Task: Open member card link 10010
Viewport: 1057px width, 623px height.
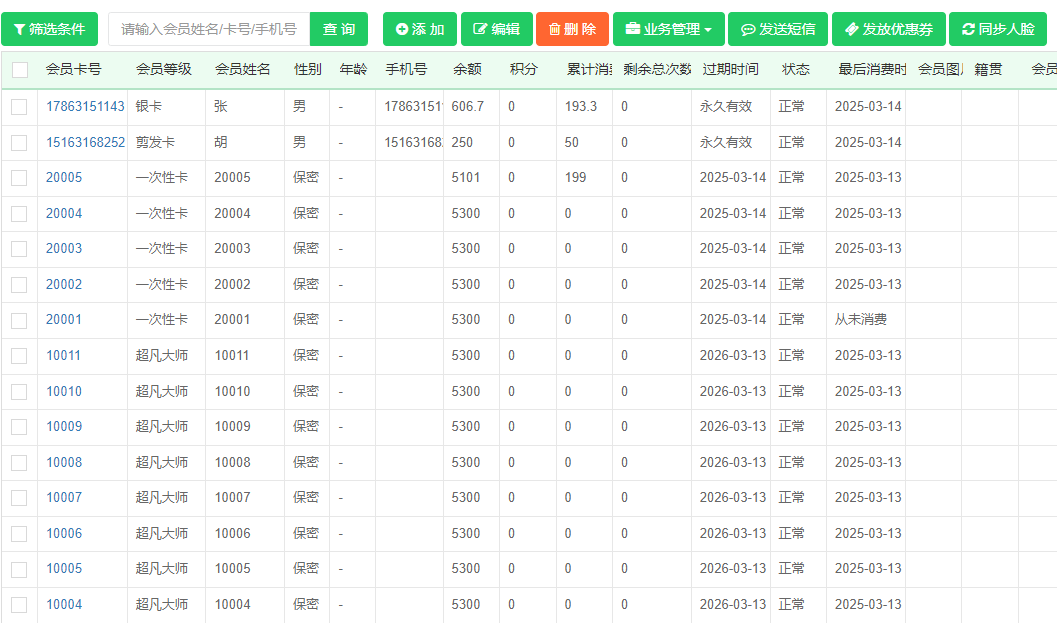Action: (64, 391)
